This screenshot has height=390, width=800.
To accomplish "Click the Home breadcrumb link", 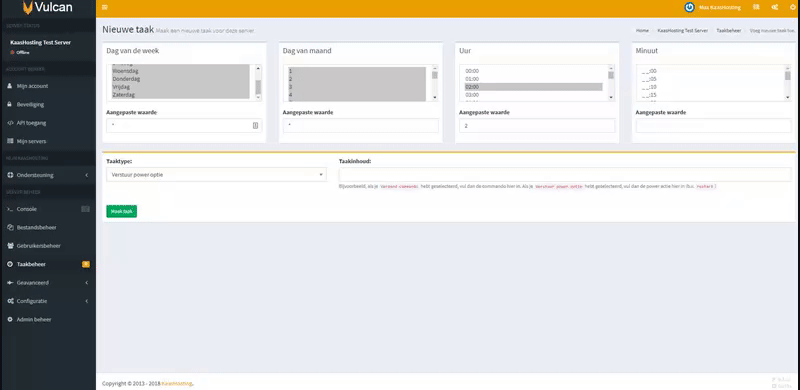I will pos(642,31).
